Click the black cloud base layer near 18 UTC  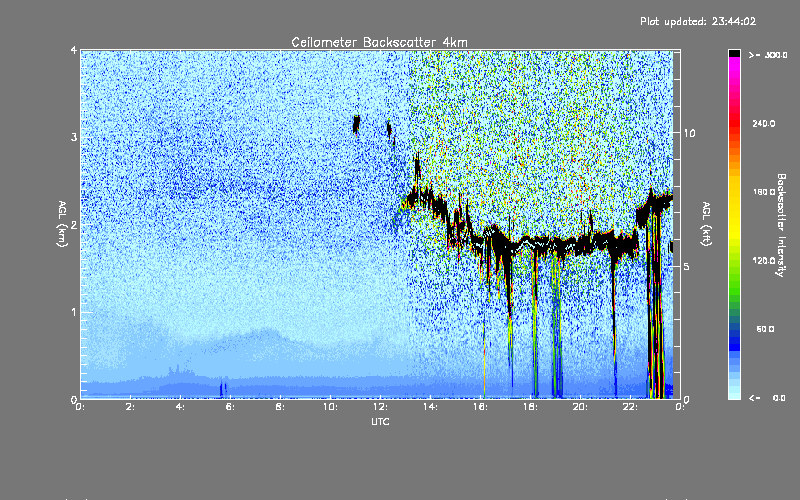531,244
